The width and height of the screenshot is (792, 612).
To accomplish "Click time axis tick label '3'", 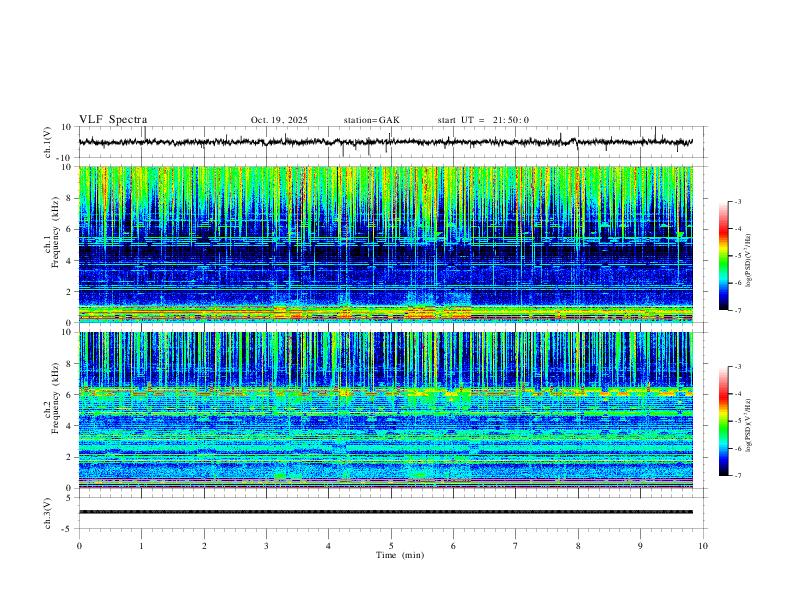I will [x=266, y=546].
